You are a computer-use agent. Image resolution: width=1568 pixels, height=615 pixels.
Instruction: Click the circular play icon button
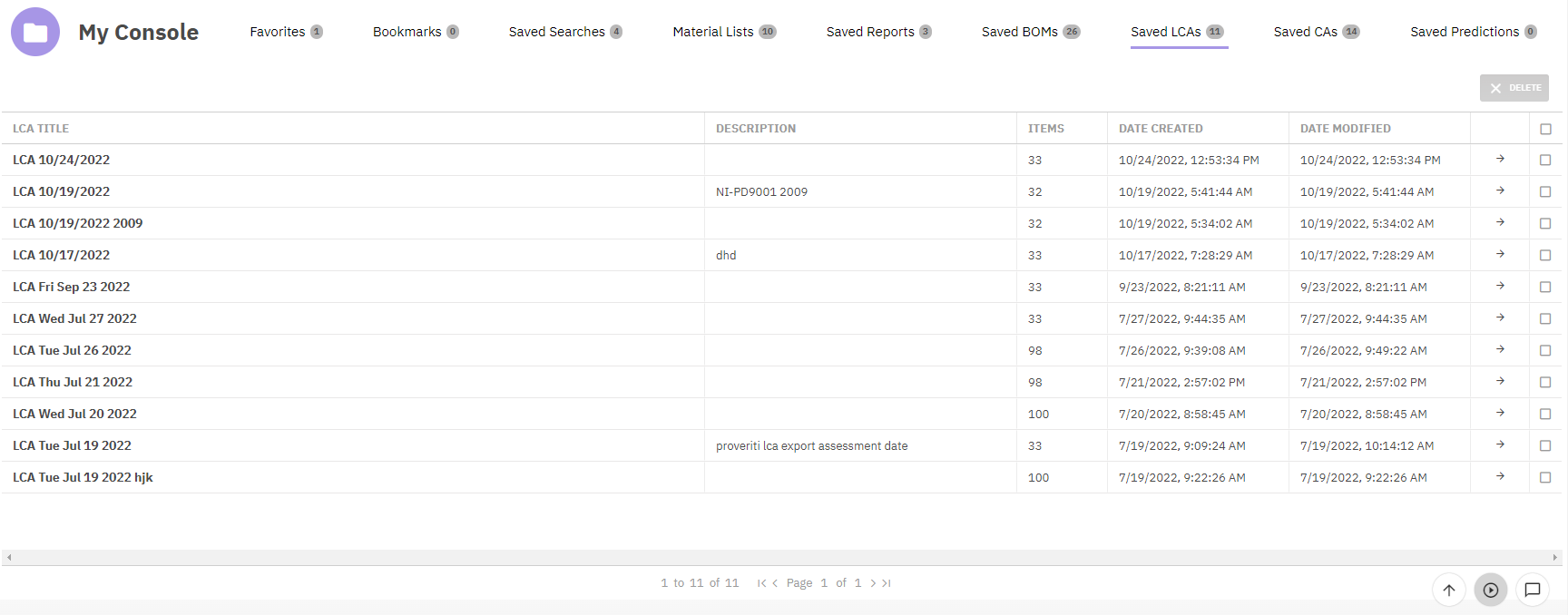[1491, 590]
